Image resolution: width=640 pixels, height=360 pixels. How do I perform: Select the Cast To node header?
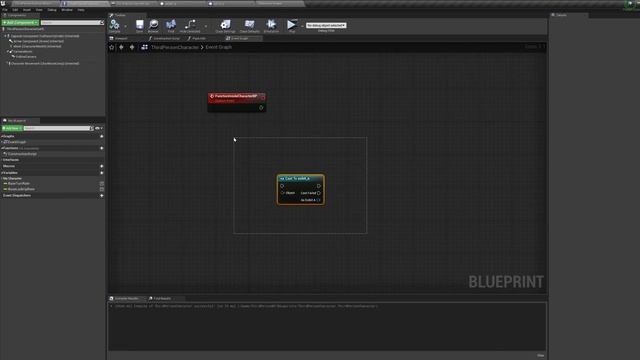(x=301, y=179)
